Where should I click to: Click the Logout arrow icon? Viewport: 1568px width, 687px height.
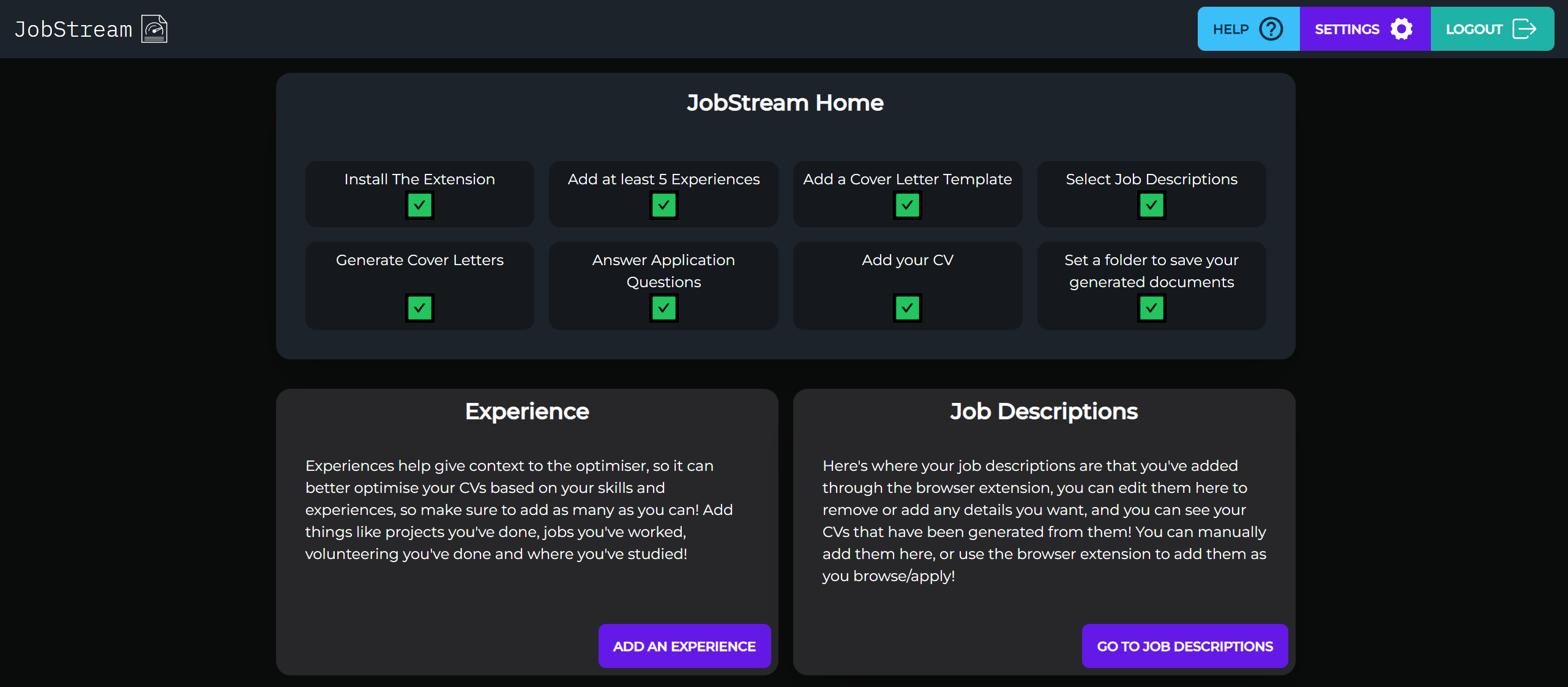[1524, 29]
